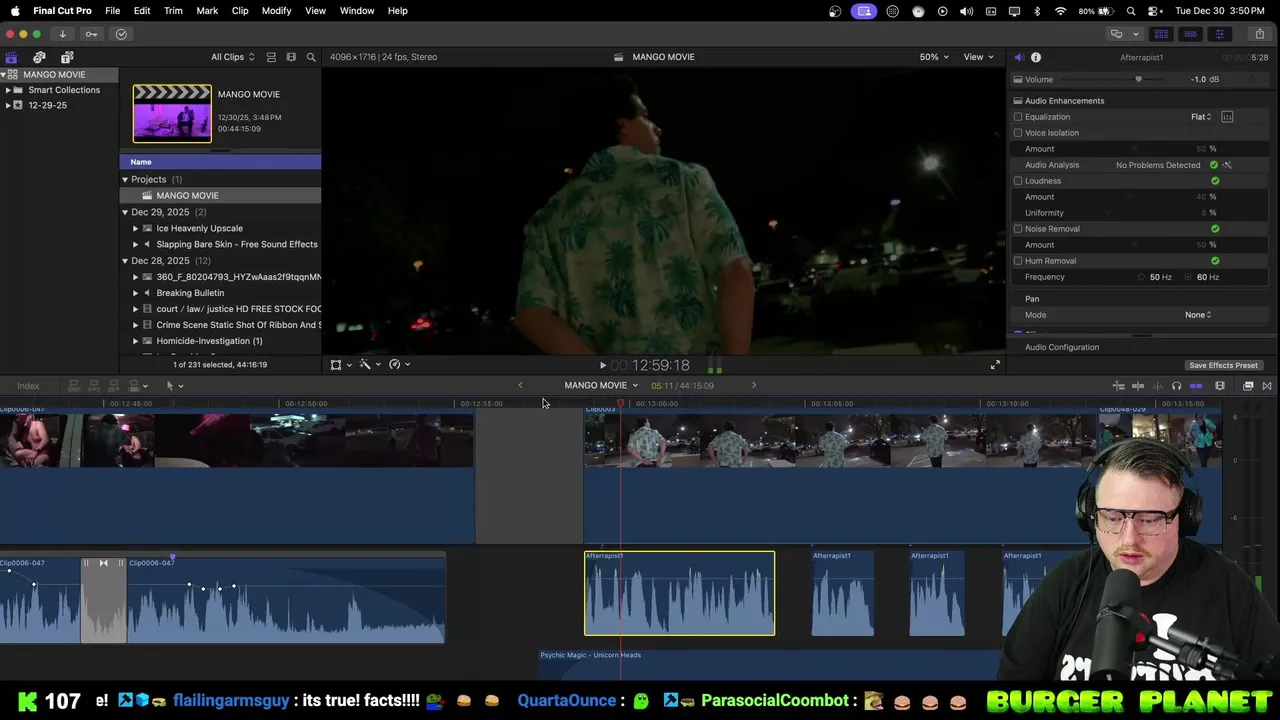Show the Photos and Audio sidebar

39,57
